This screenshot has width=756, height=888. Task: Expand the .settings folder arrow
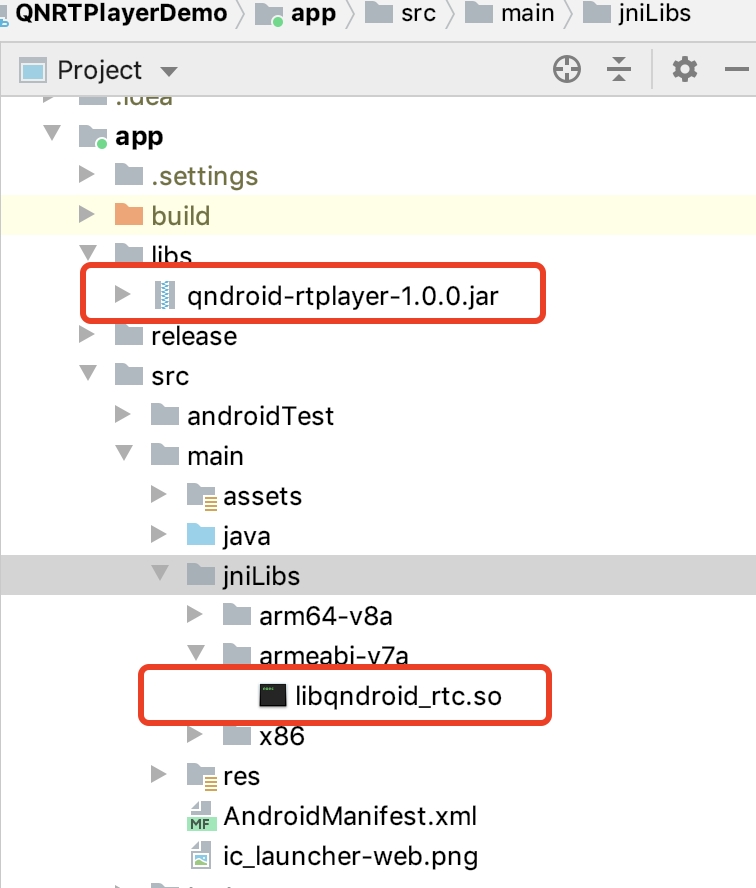[88, 176]
